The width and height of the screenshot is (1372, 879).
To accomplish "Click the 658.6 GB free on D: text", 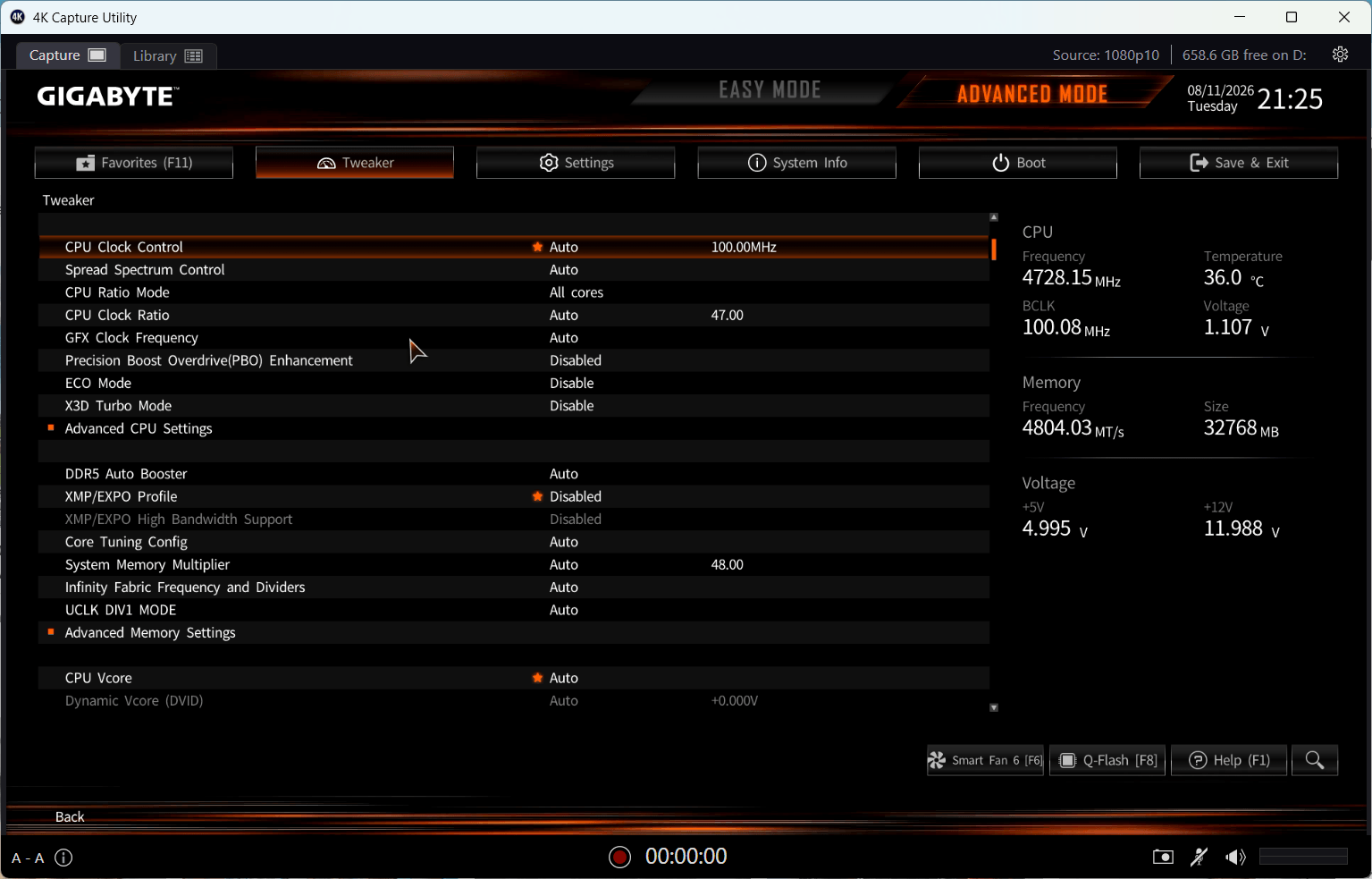I will 1244,55.
